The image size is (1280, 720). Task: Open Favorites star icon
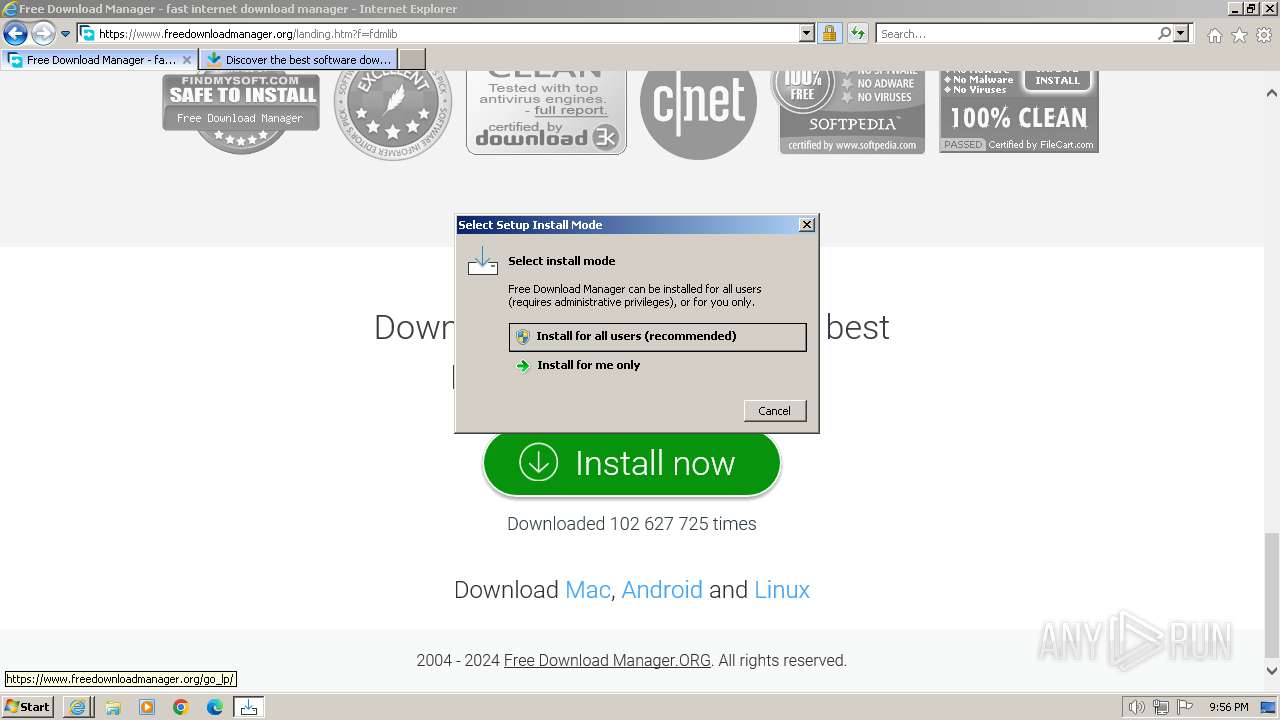pyautogui.click(x=1239, y=35)
